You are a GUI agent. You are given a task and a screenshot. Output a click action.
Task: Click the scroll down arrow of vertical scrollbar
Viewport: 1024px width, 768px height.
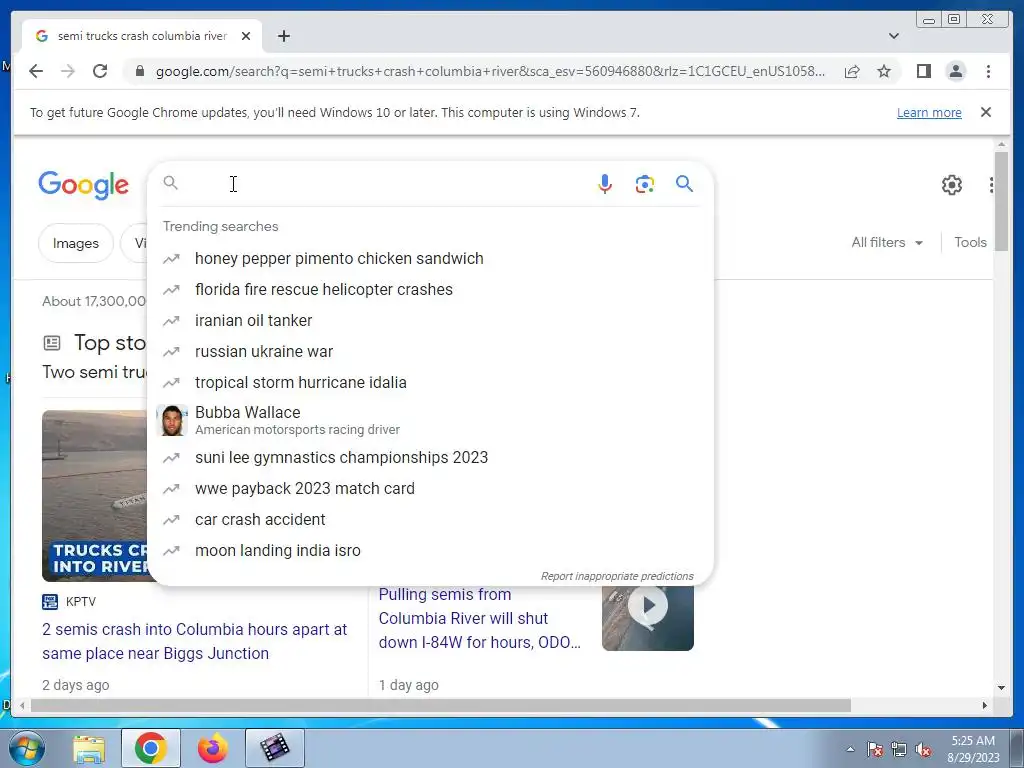pos(1001,688)
